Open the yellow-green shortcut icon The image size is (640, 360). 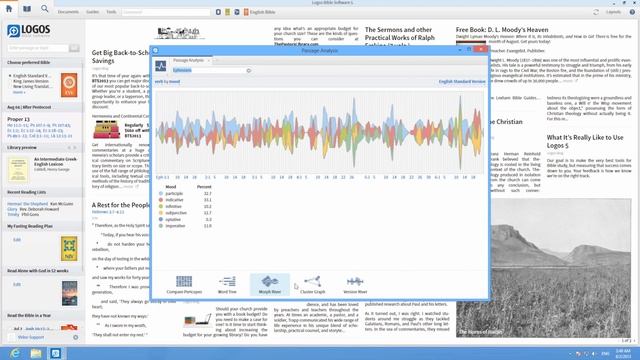point(228,12)
